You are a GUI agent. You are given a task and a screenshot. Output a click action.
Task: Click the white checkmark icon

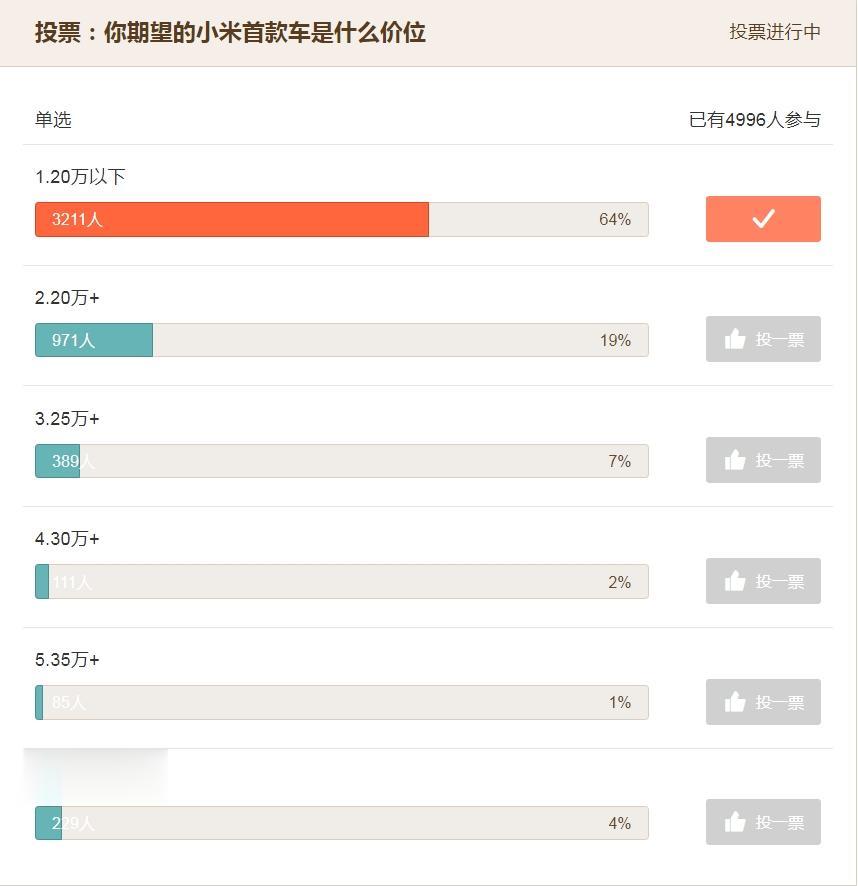763,219
